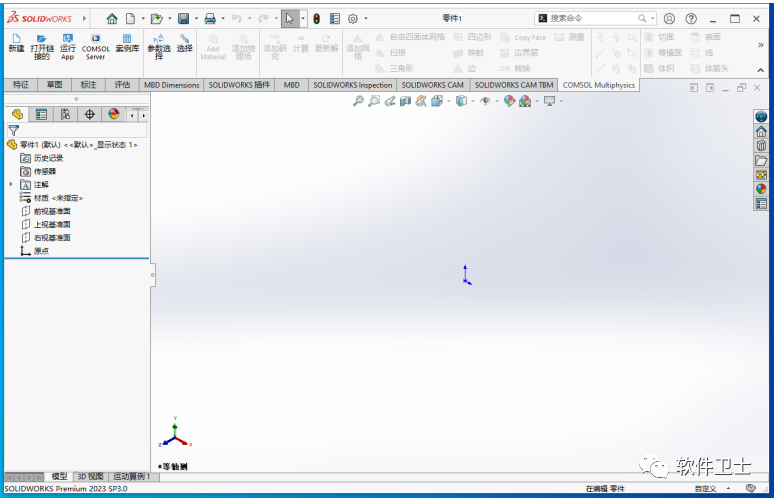The height and width of the screenshot is (500, 776).
Task: Click the Rebuild traffic light icon
Action: [317, 19]
